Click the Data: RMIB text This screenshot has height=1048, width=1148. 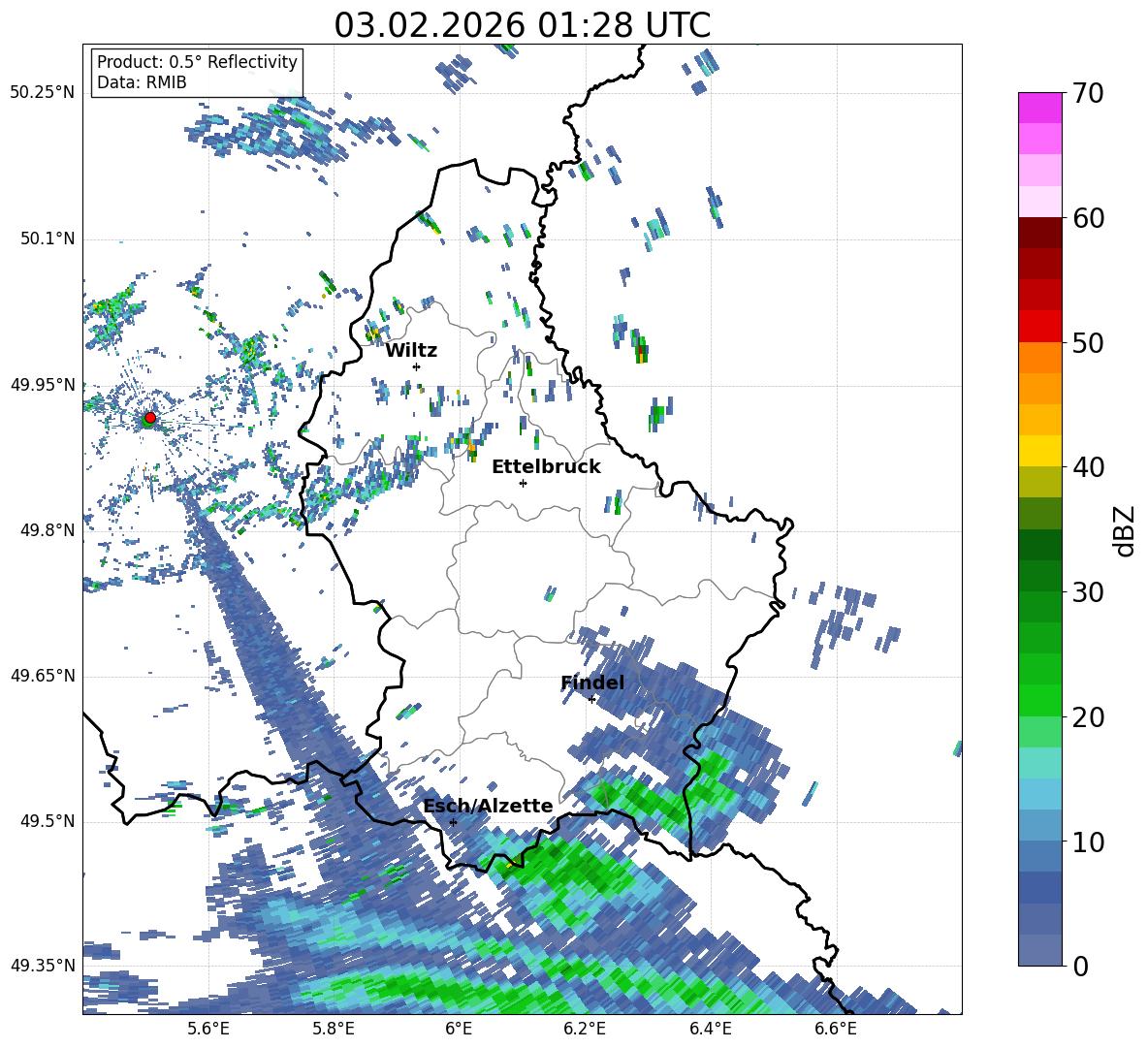tap(142, 82)
